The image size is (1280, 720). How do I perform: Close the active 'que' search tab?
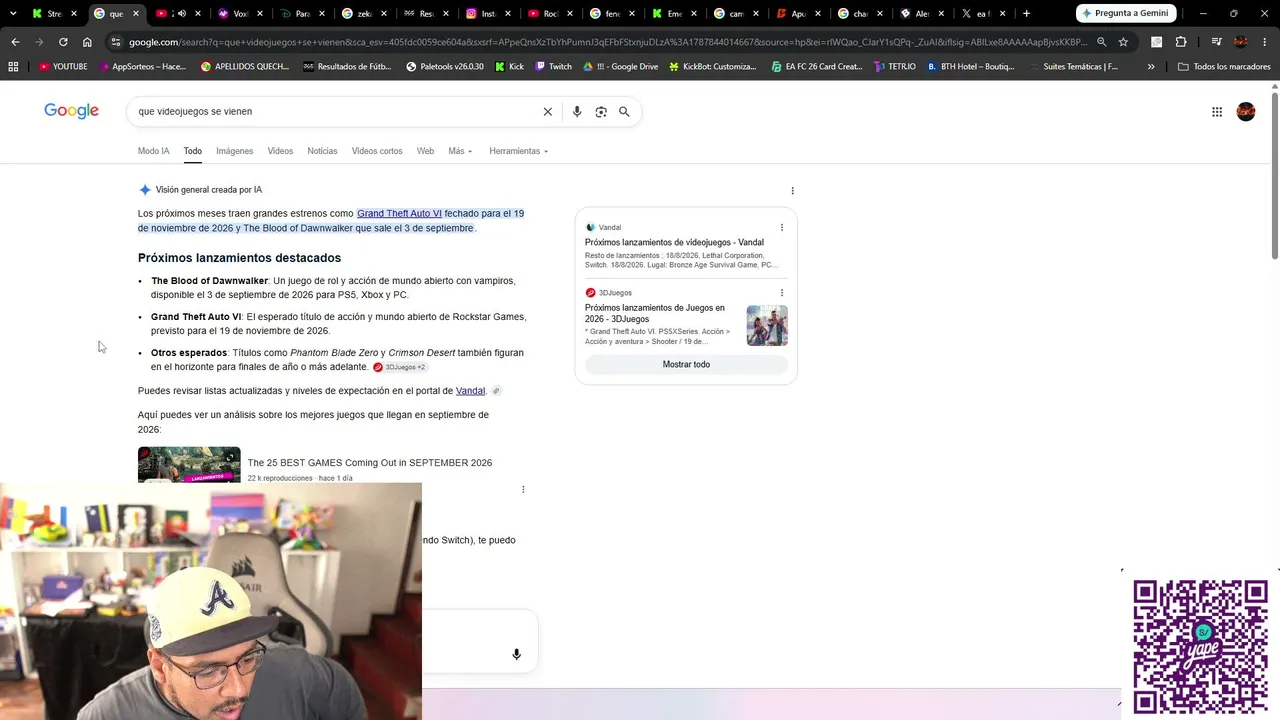pos(136,14)
